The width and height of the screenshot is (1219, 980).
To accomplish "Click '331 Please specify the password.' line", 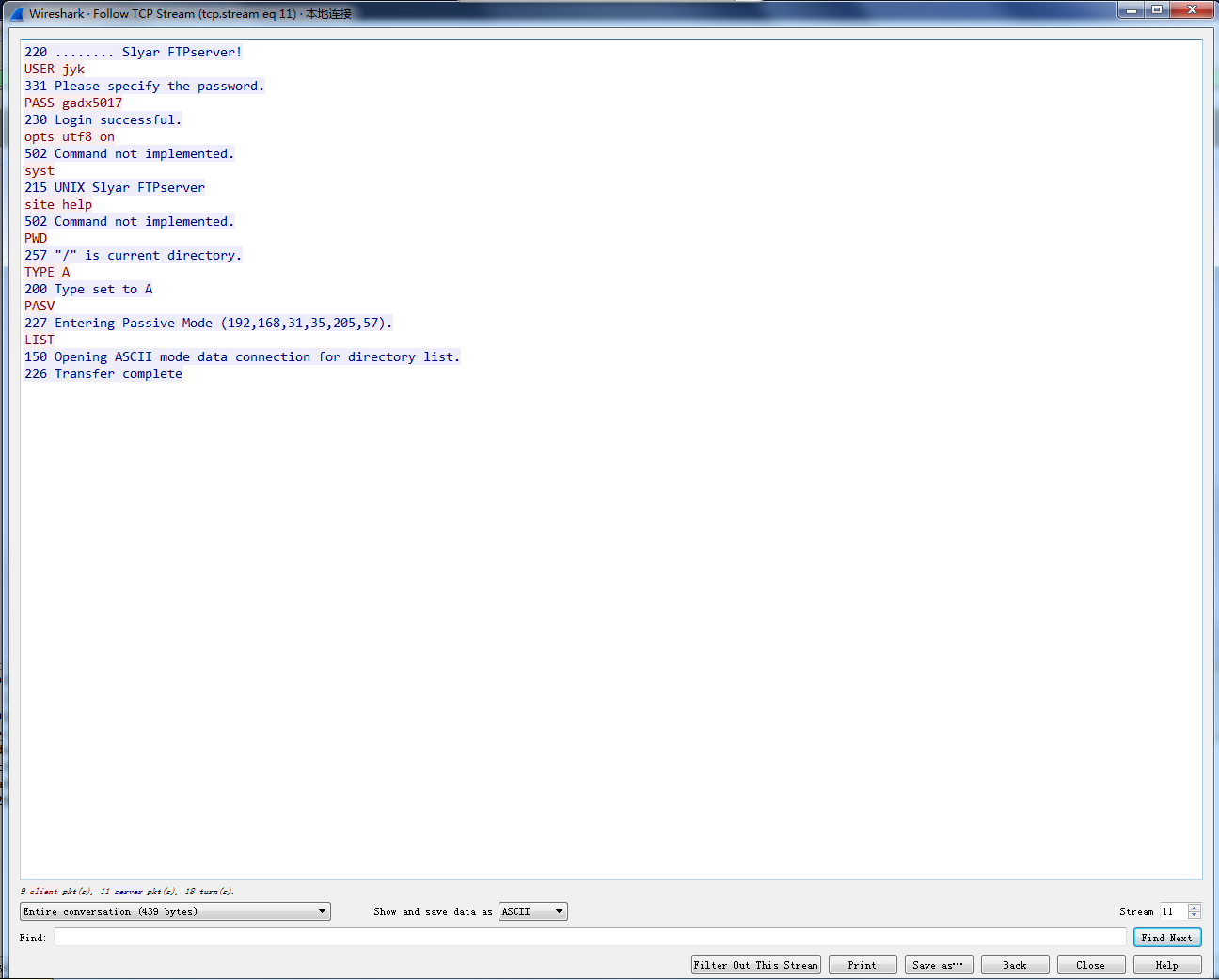I will [145, 86].
